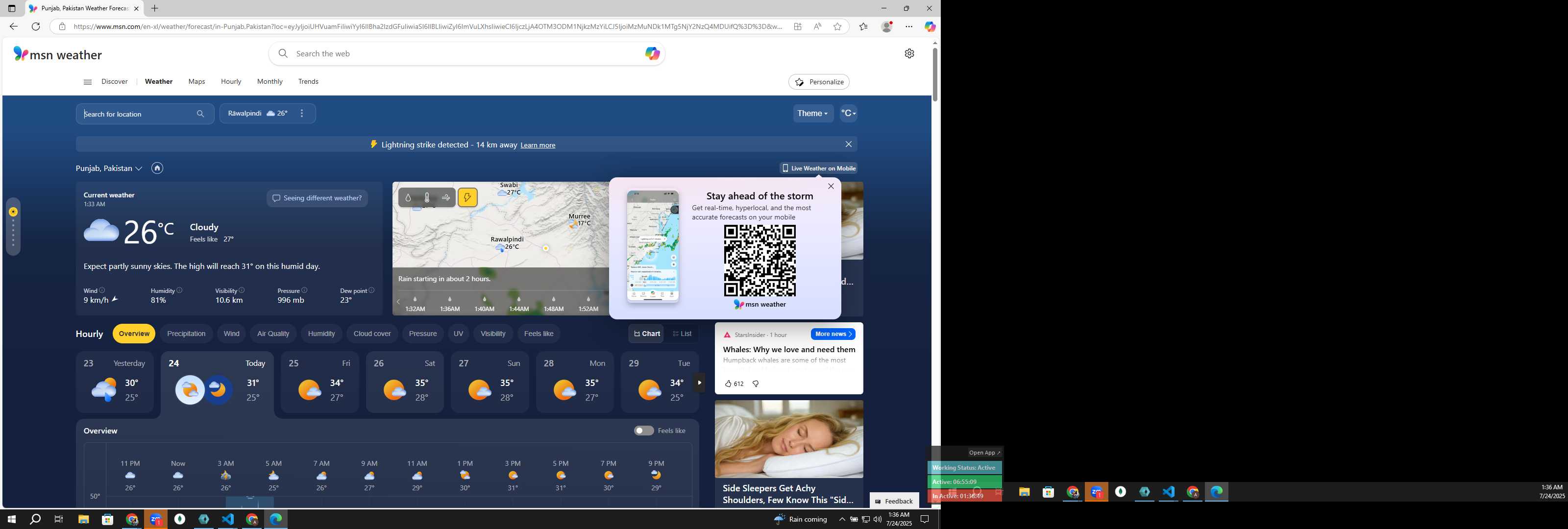Select wind map layer icon

click(445, 197)
